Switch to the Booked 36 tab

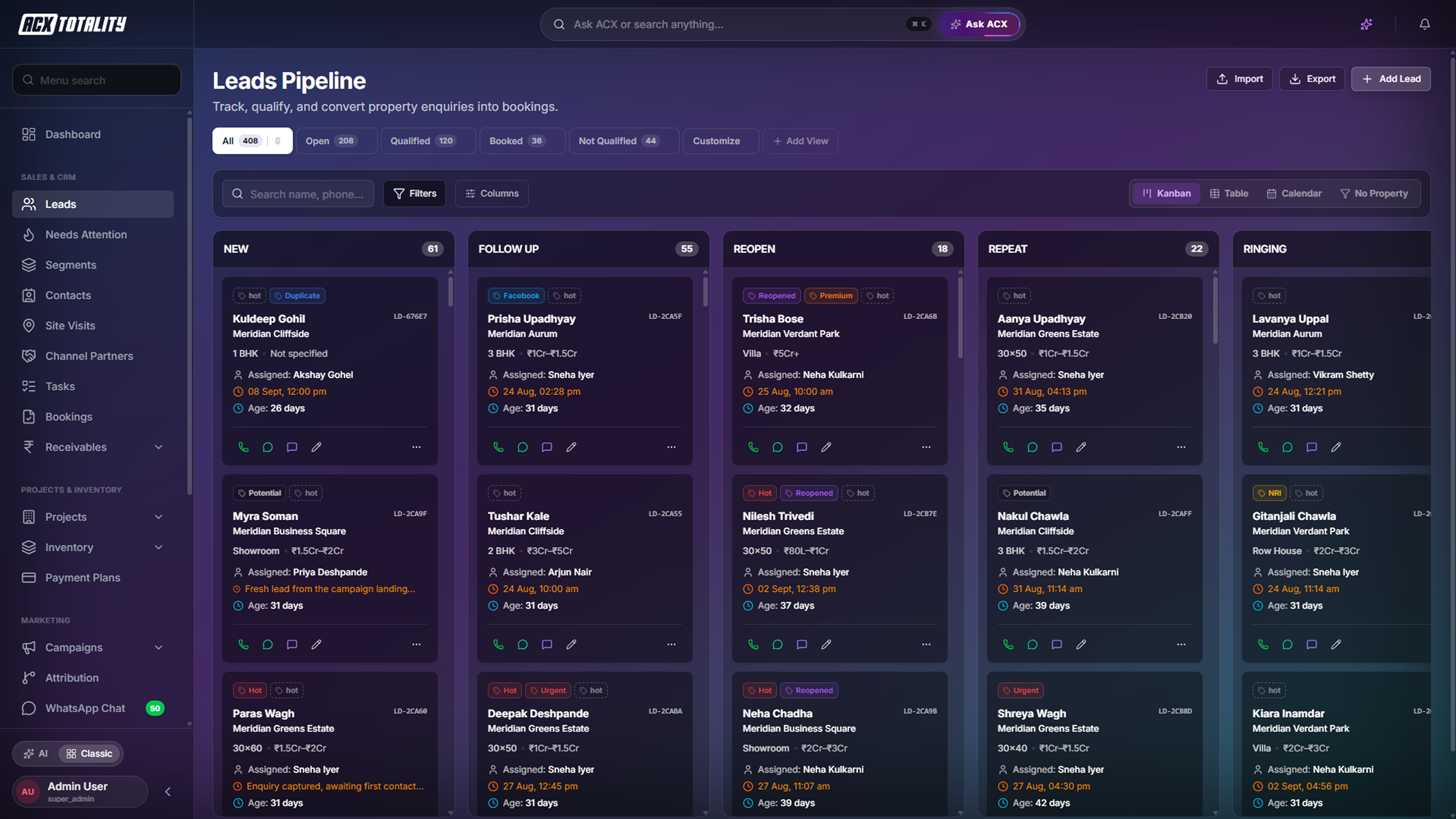click(522, 141)
